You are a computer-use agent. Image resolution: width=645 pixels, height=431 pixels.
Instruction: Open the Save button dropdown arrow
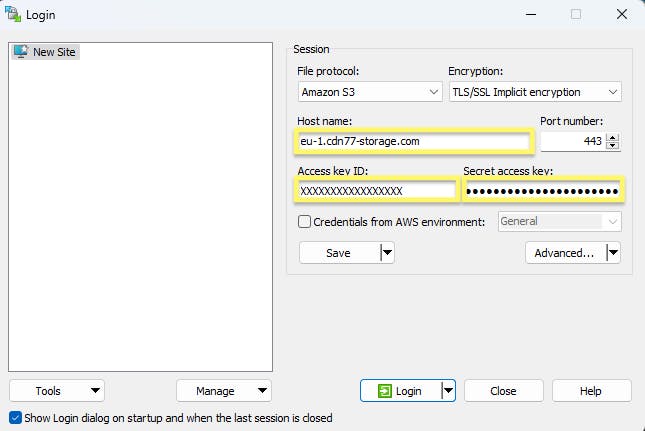387,253
